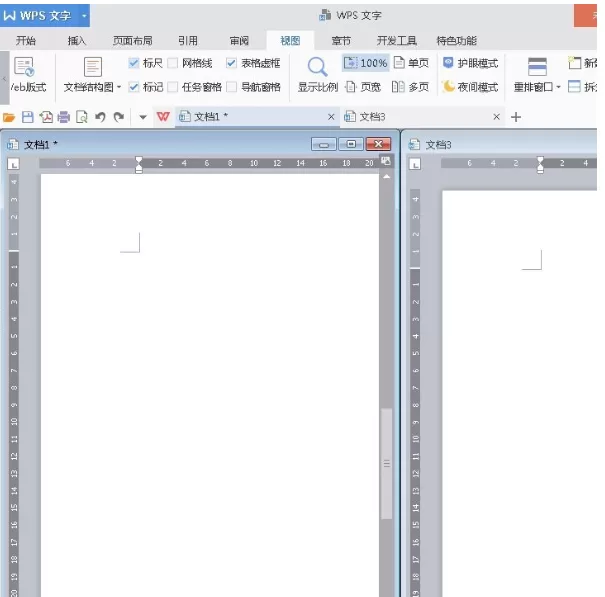Click the tab stop selector in 文档1
This screenshot has width=605, height=597.
pyautogui.click(x=14, y=164)
